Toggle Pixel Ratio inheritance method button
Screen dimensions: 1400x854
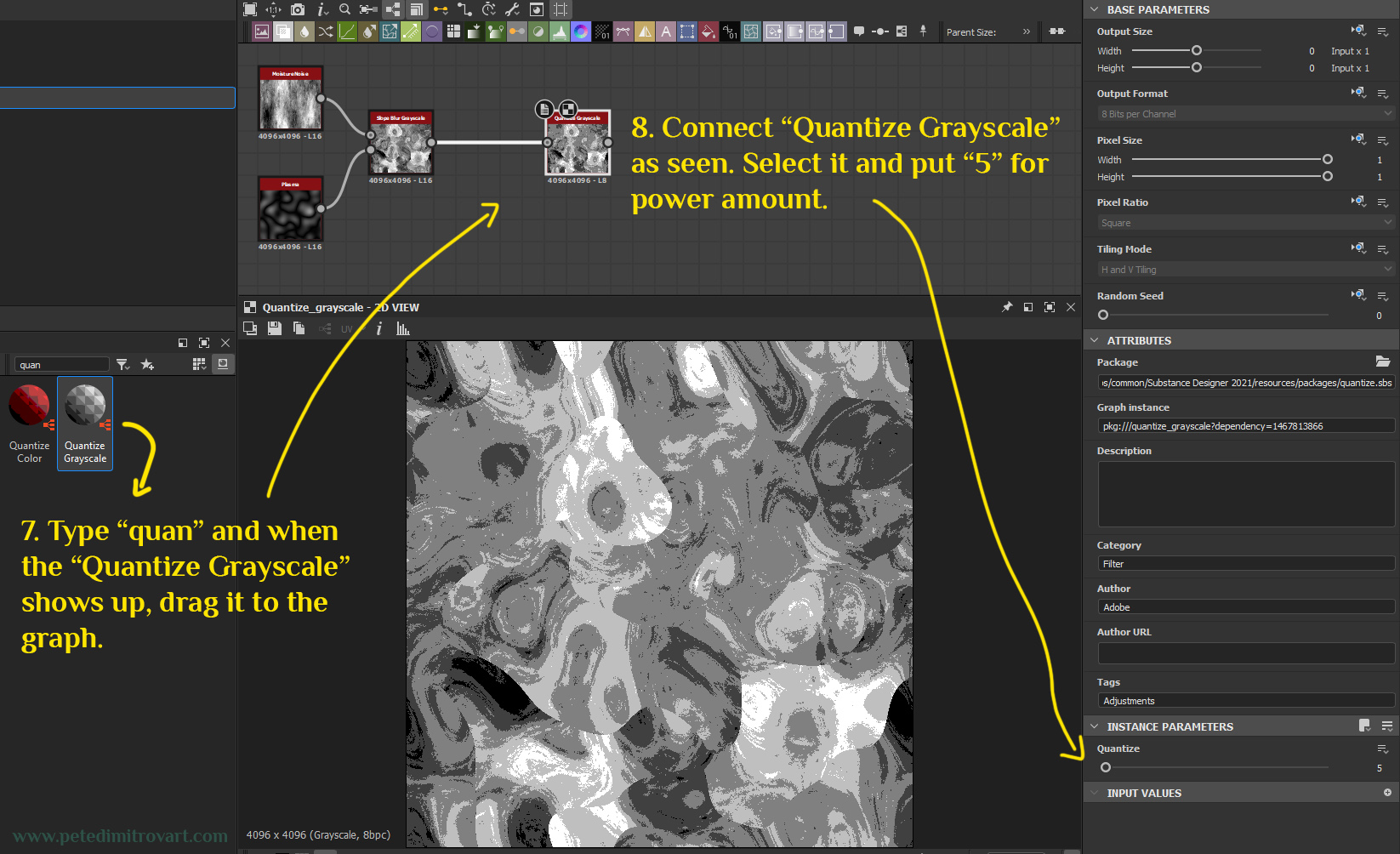1358,202
